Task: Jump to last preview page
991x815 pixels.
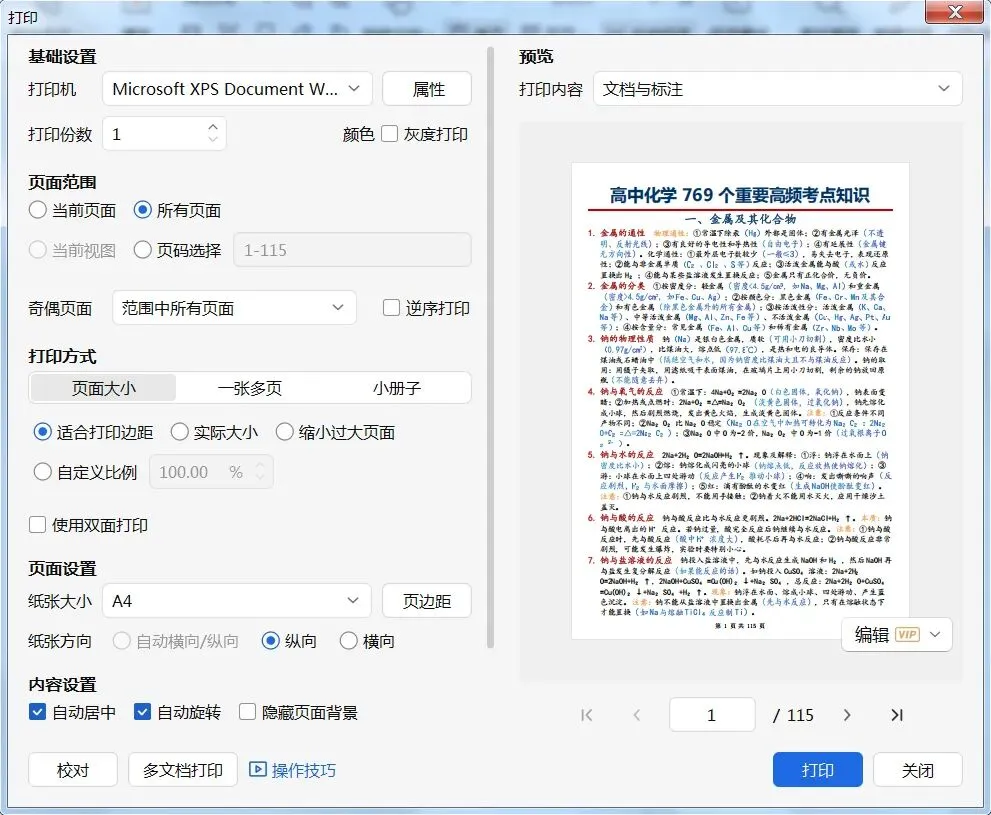Action: tap(897, 715)
